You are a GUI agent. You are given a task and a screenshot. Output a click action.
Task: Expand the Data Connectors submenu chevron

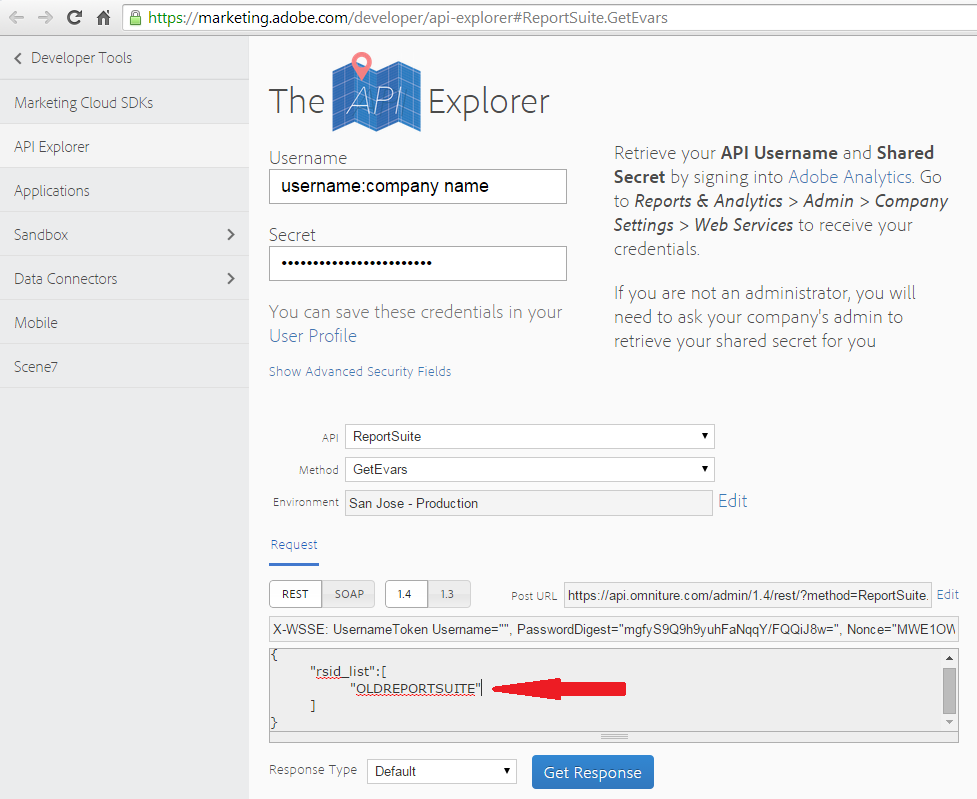[x=231, y=278]
